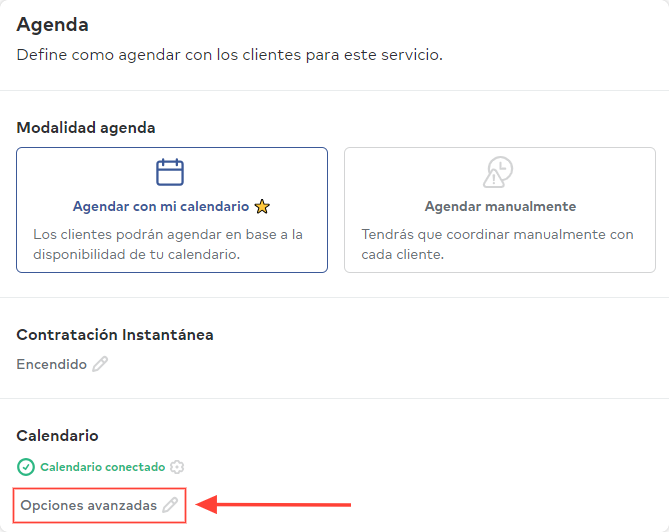Click the yellow star beside Agendar con mi calendario

262,206
